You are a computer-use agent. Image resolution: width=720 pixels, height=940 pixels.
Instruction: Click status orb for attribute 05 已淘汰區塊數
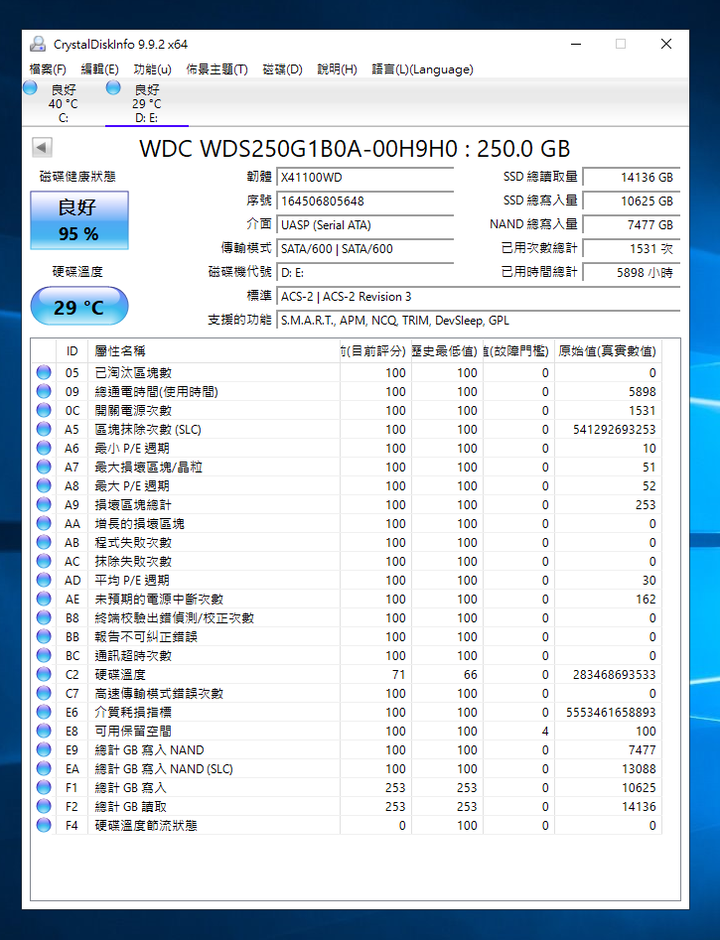pos(44,372)
